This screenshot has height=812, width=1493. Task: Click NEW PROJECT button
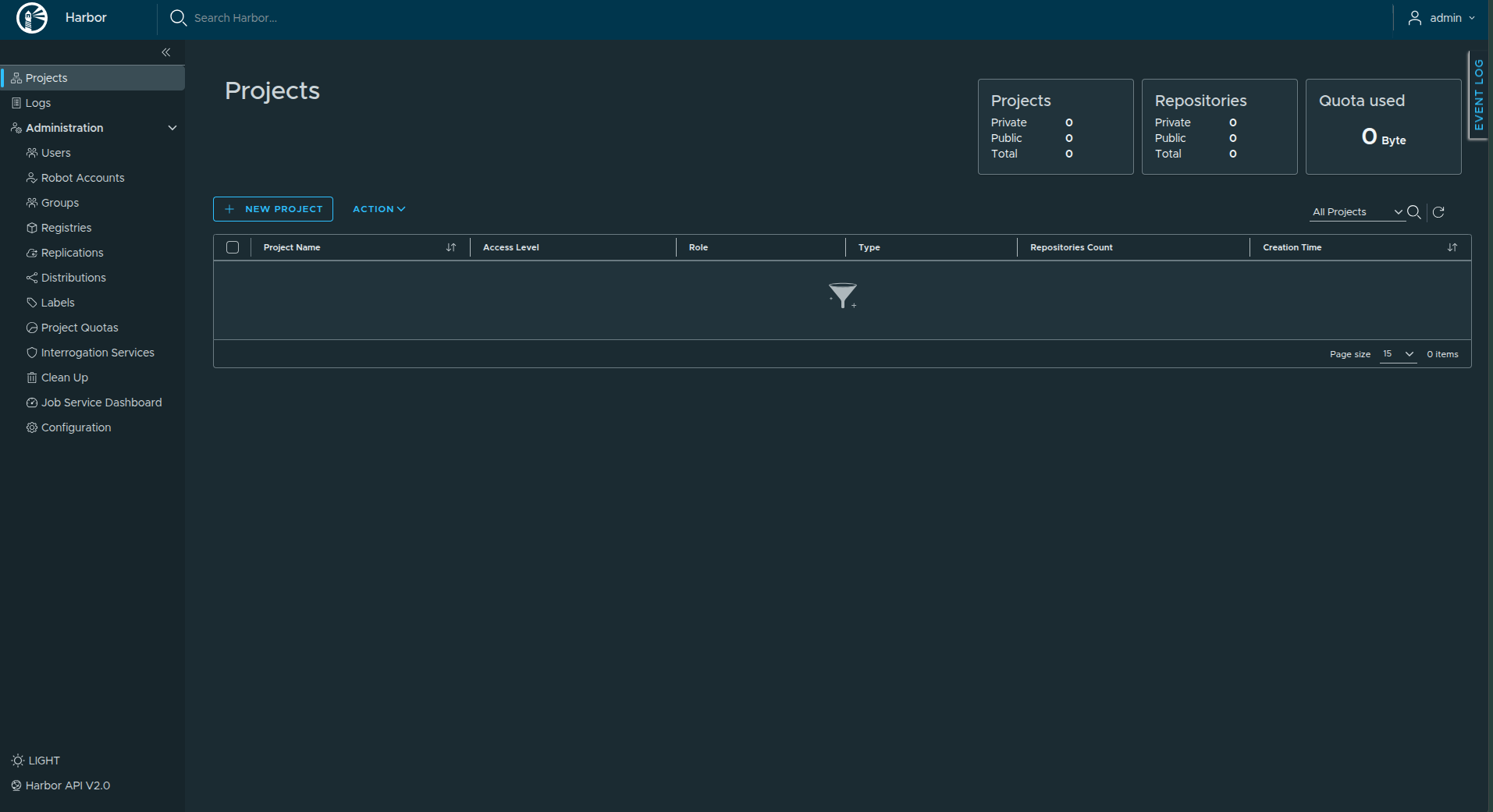pos(273,209)
